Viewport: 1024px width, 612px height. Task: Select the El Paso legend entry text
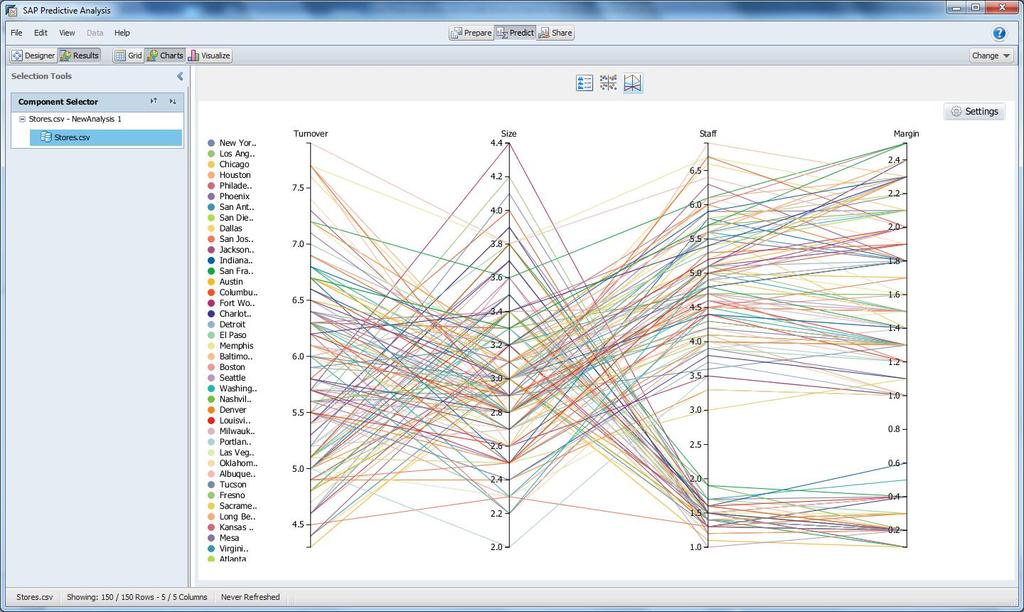233,335
